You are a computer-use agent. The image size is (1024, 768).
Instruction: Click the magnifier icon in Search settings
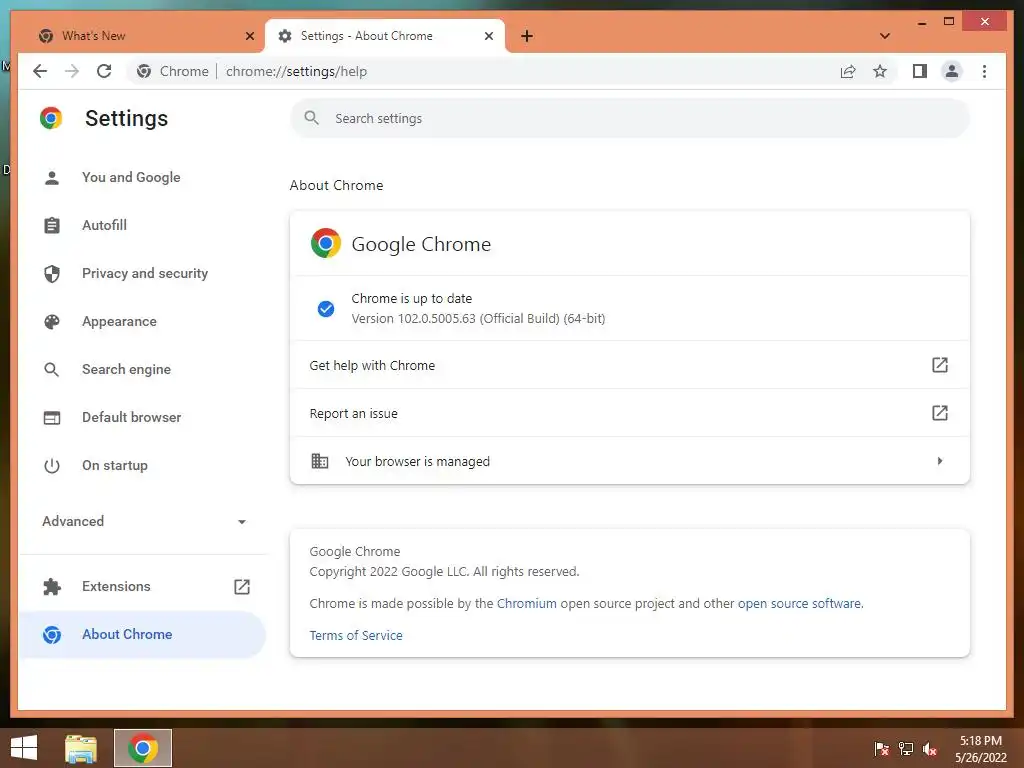point(312,118)
